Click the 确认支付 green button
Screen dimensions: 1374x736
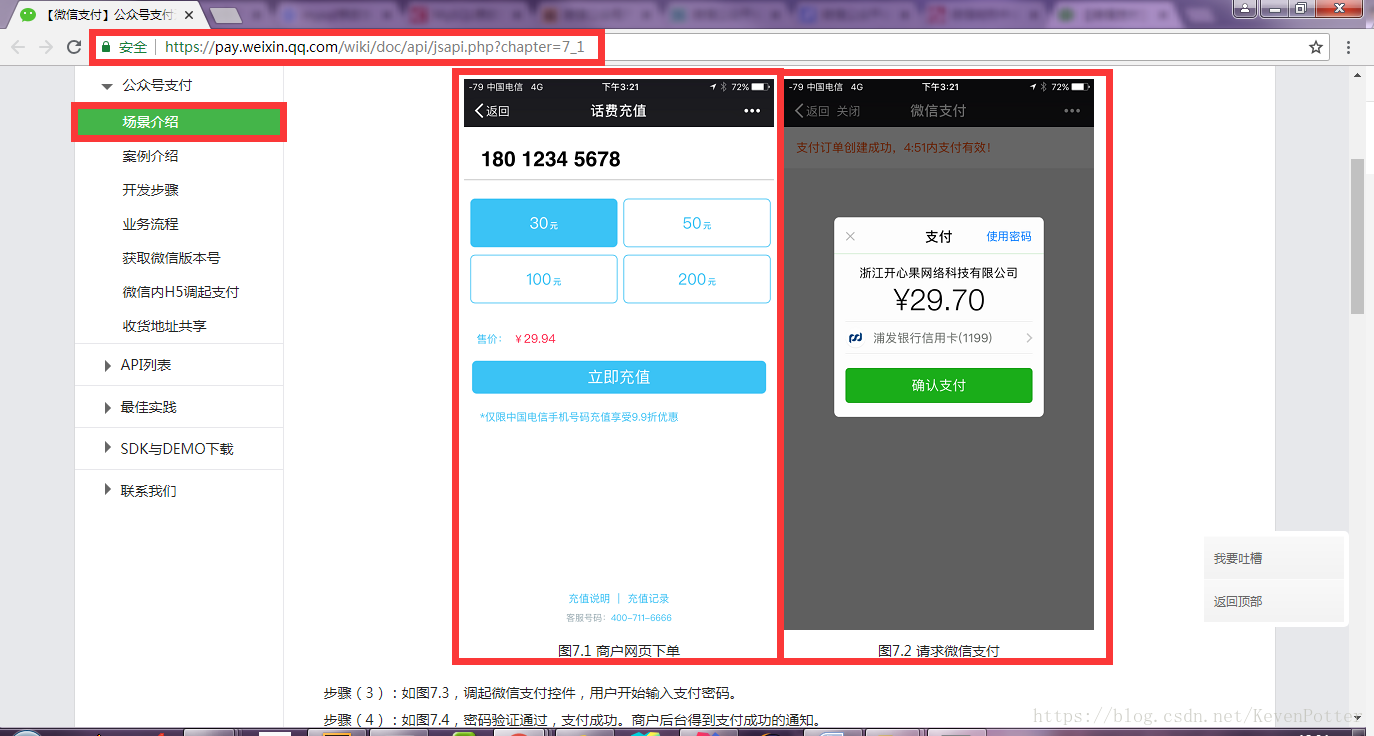(939, 385)
